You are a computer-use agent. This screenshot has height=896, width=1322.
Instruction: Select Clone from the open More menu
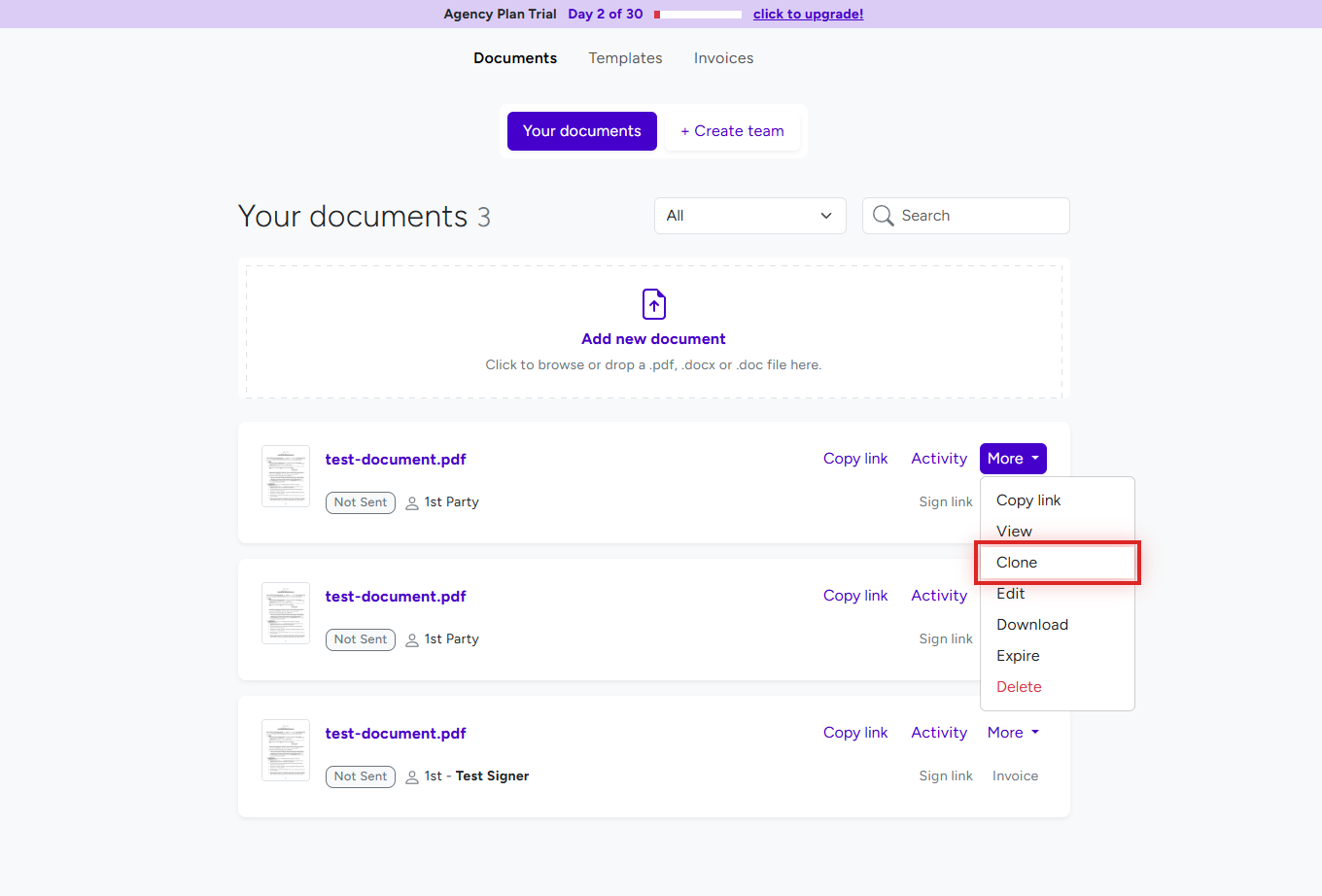[x=1017, y=562]
